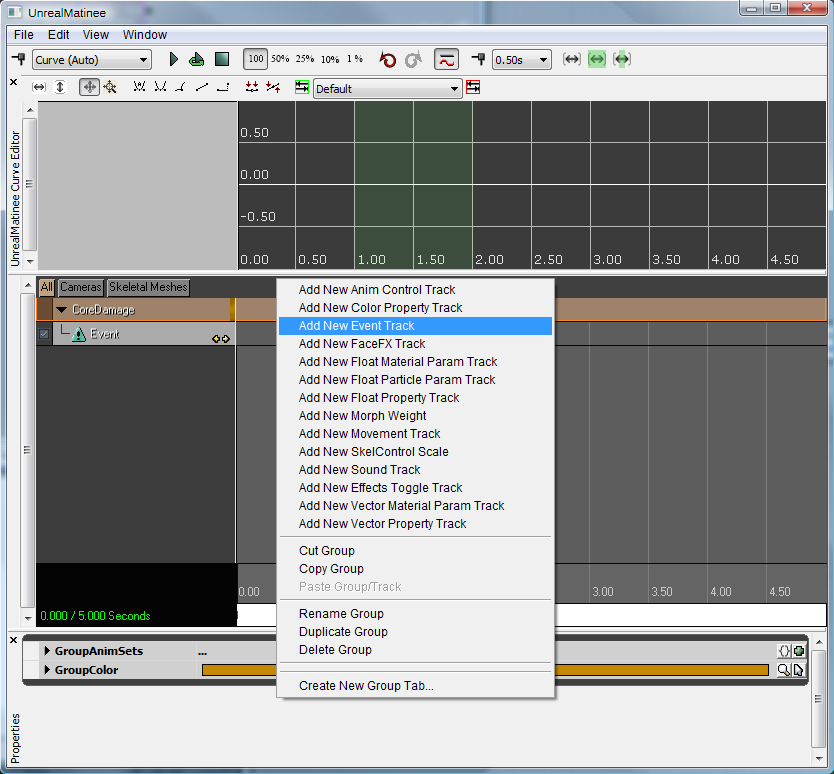Toggle the Event track checkbox
This screenshot has width=834, height=774.
pyautogui.click(x=44, y=334)
